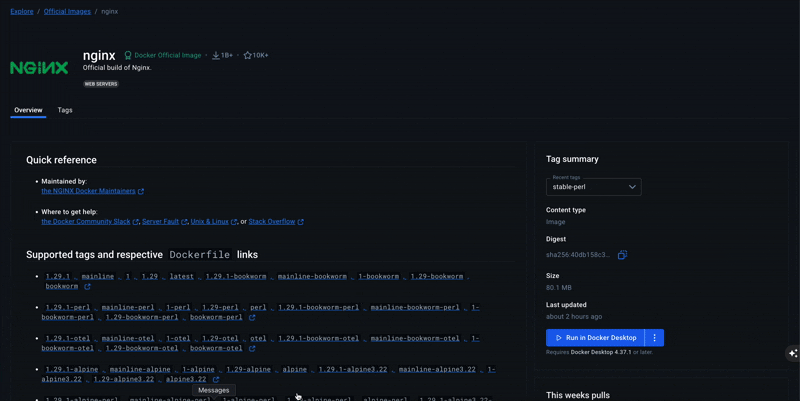The image size is (800, 401).
Task: Click the mainline-bookworm tag link
Action: [312, 277]
